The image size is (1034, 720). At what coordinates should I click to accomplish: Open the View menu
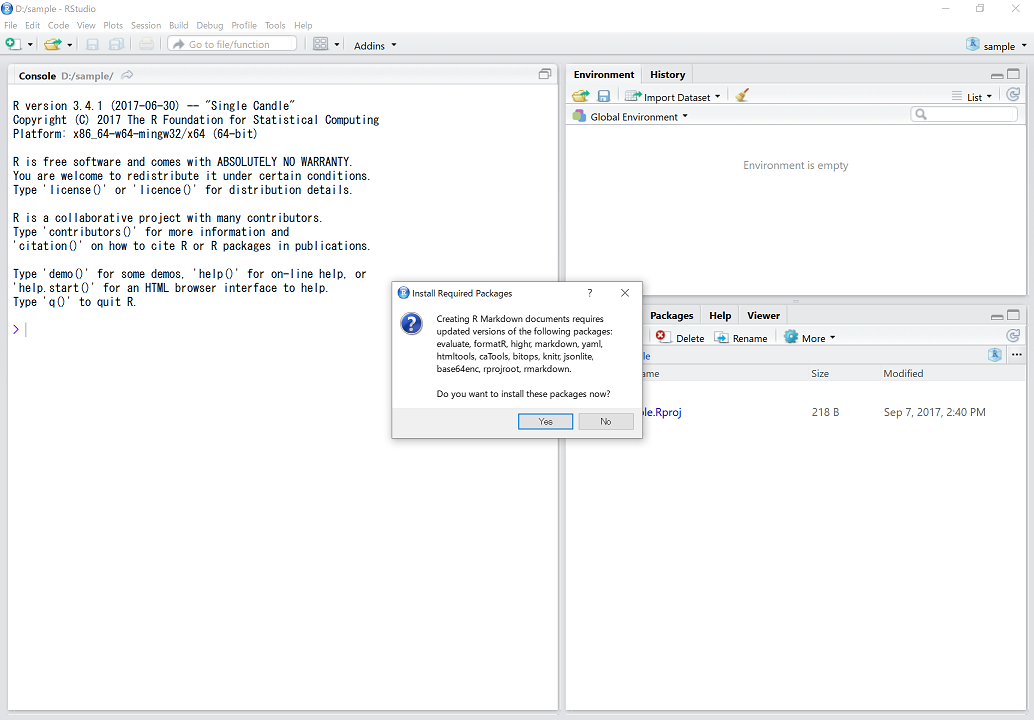[86, 25]
